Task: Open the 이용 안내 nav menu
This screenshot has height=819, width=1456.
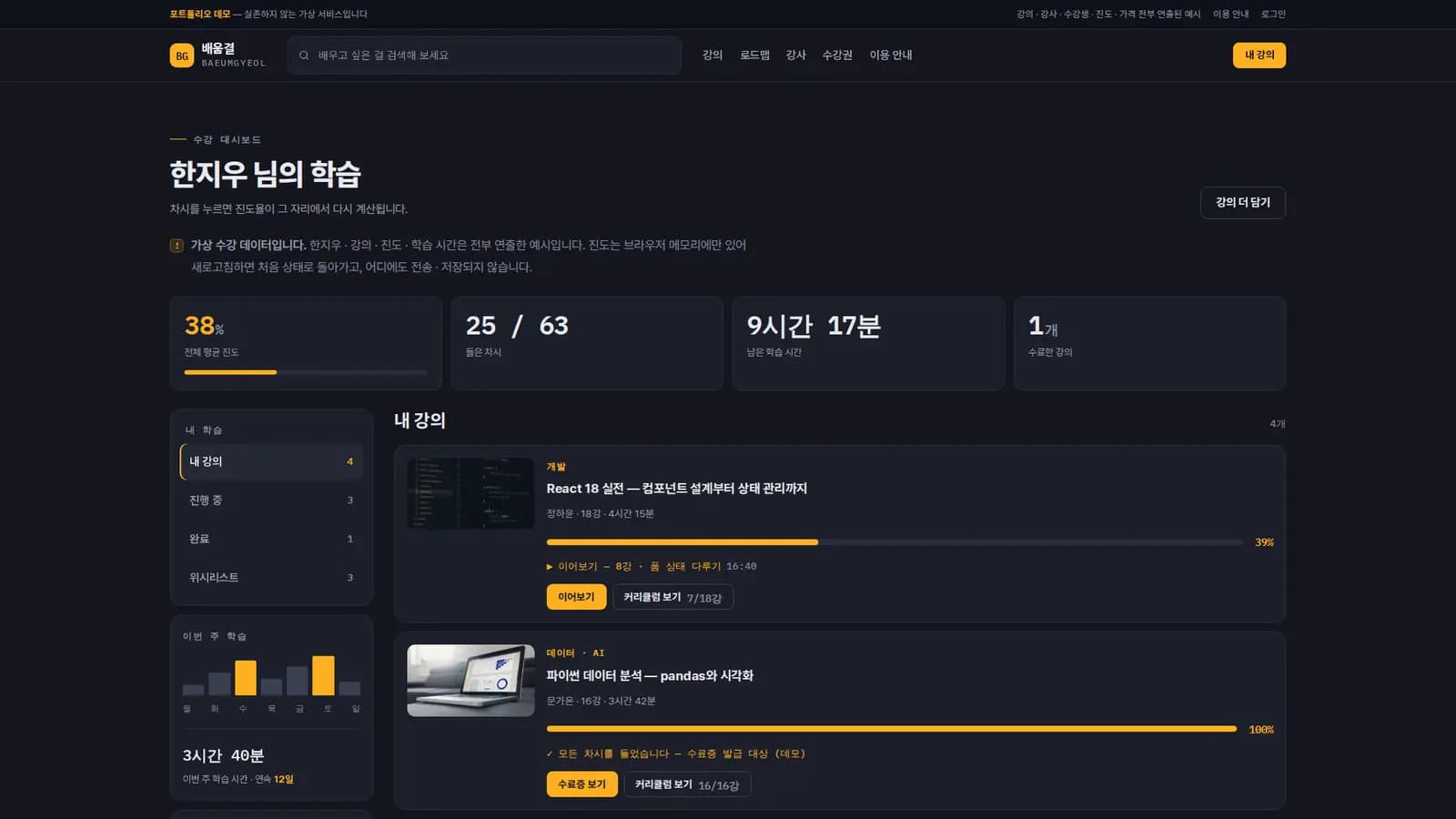Action: (891, 56)
